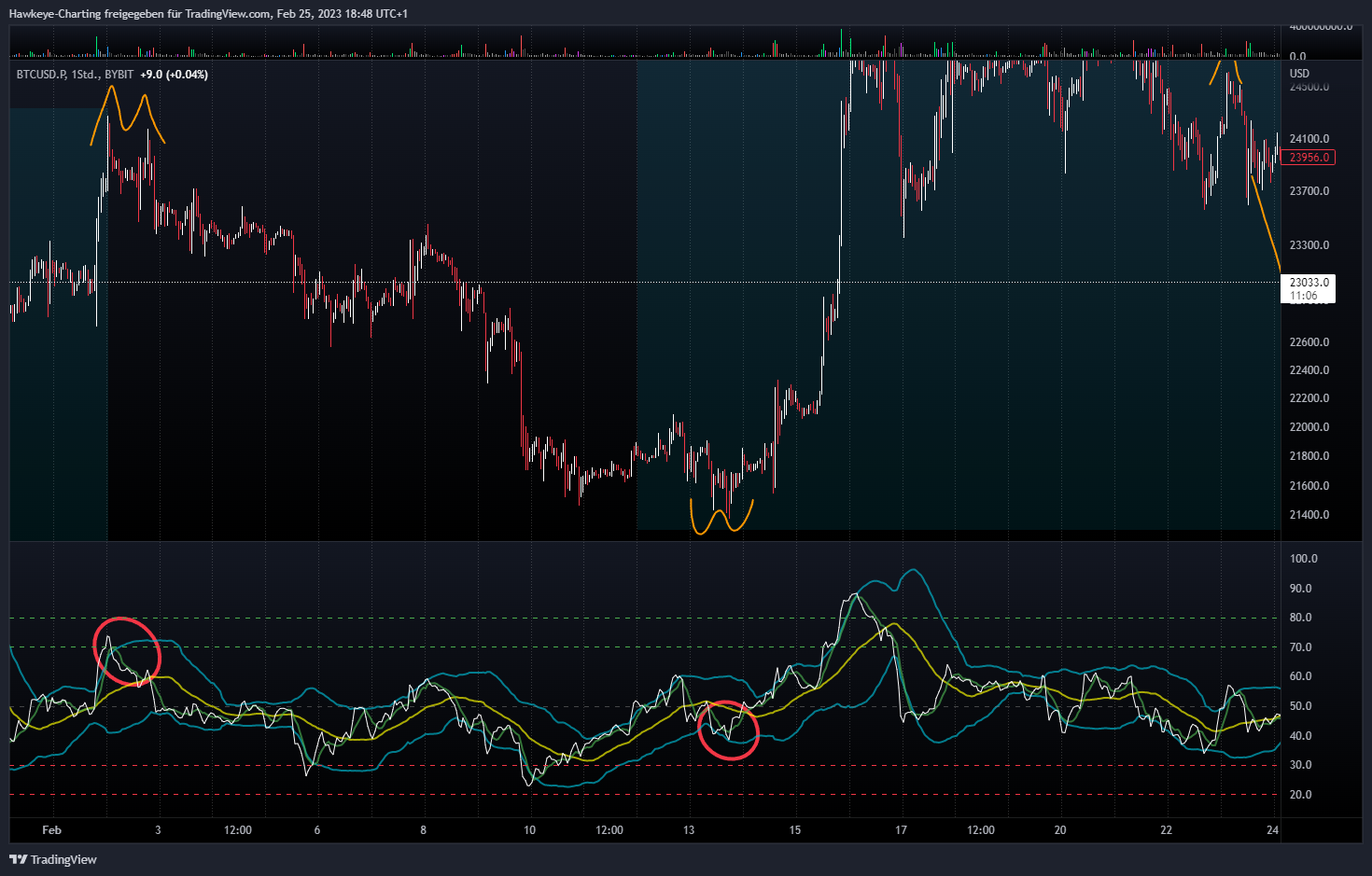This screenshot has height=876, width=1372.
Task: Click the 21400.0 price axis label
Action: pos(1309,515)
